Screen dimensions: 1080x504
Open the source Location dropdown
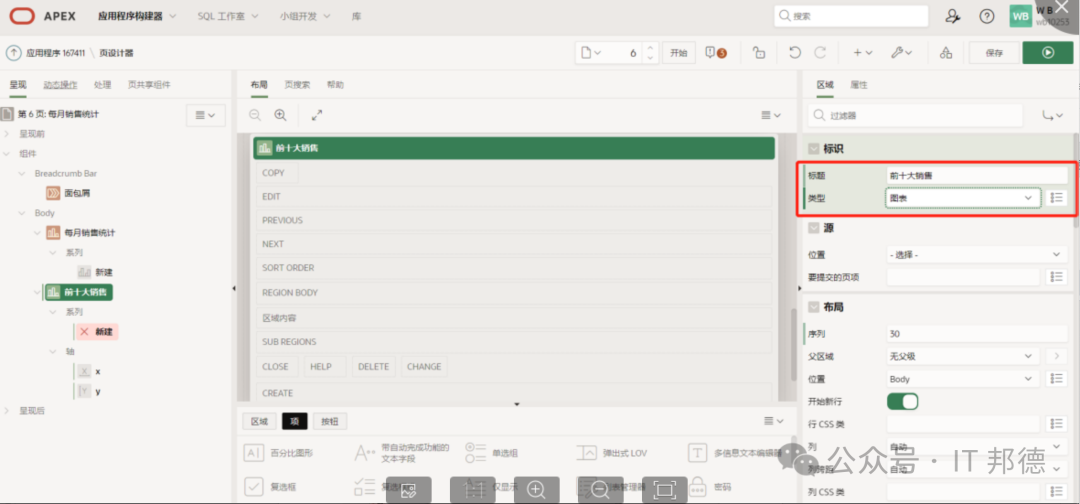(977, 254)
